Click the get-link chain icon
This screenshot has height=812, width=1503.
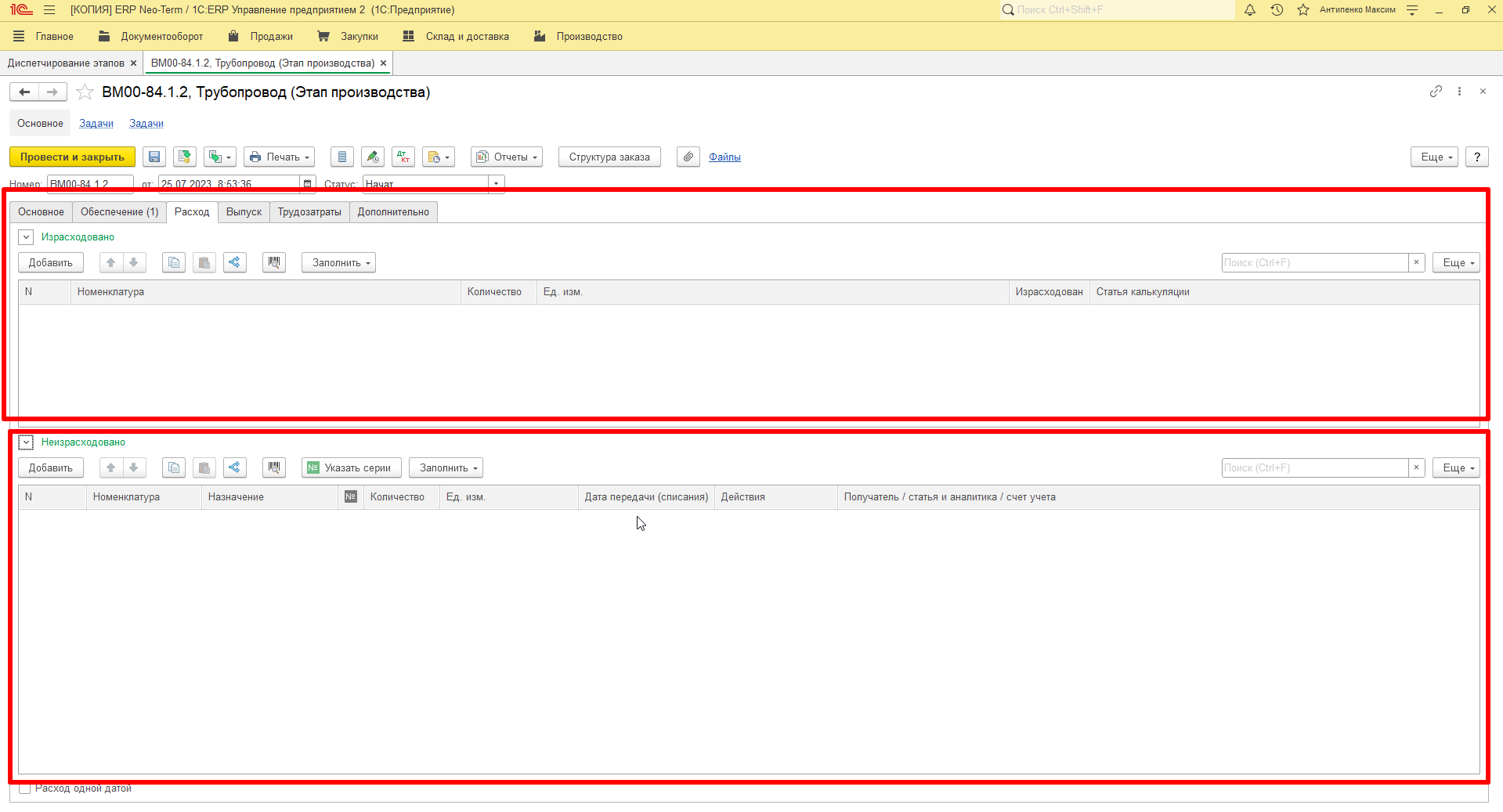(x=1436, y=92)
